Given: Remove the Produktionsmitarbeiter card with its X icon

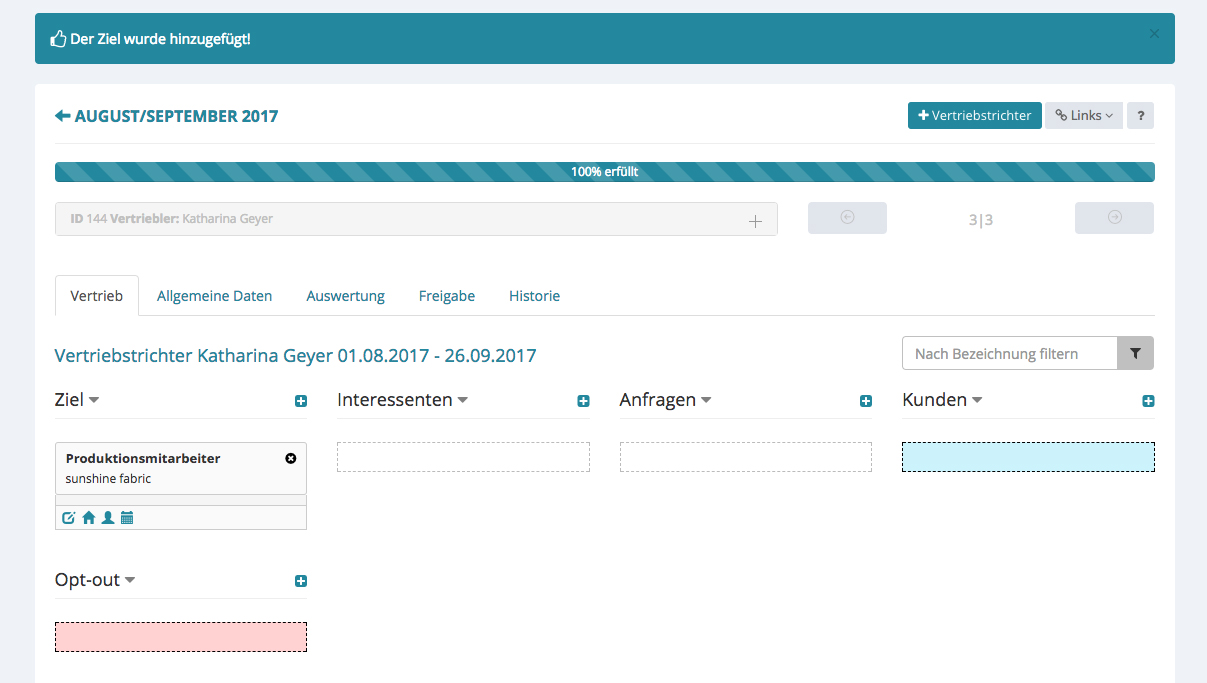Looking at the screenshot, I should [x=291, y=458].
